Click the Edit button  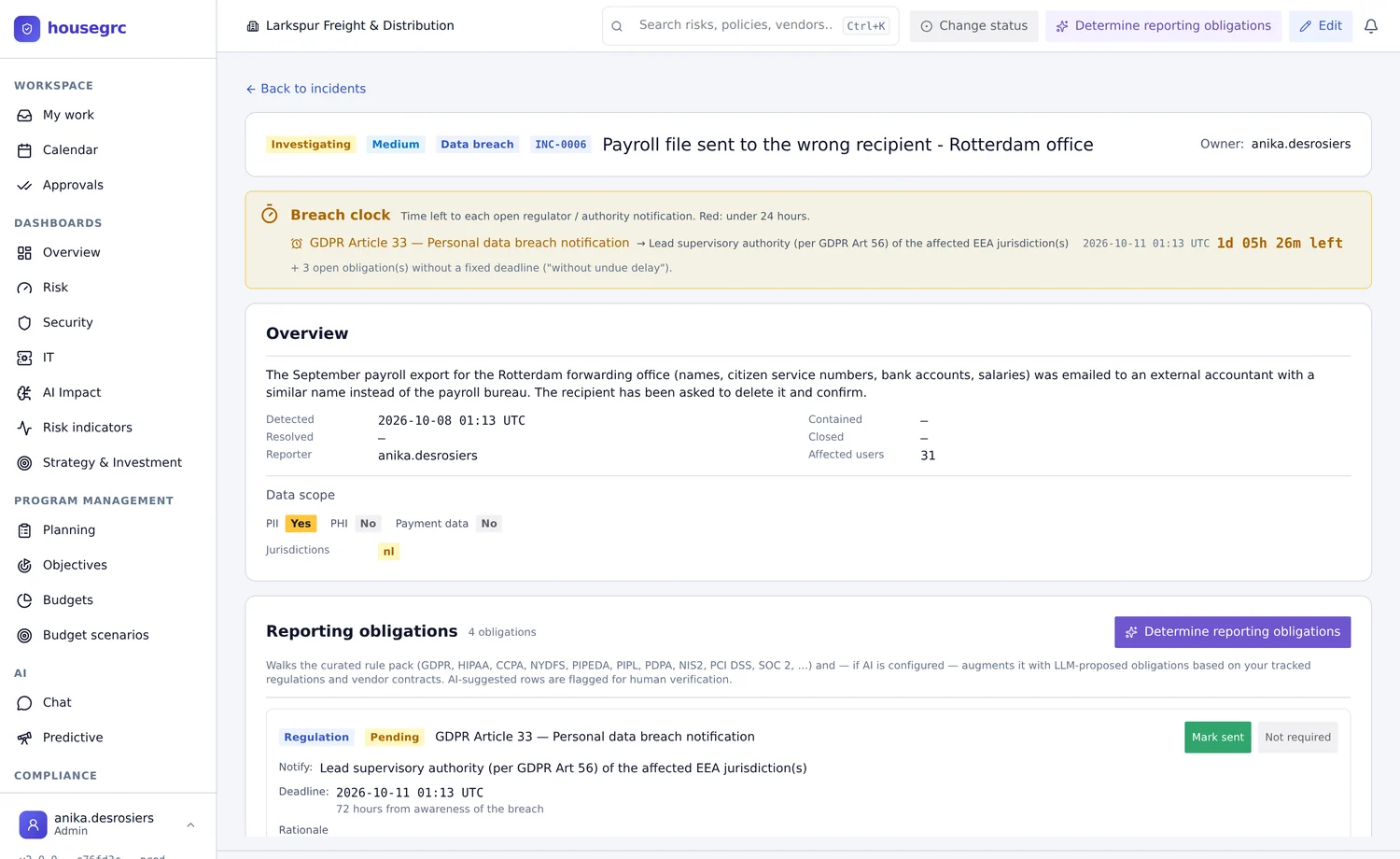pos(1321,26)
